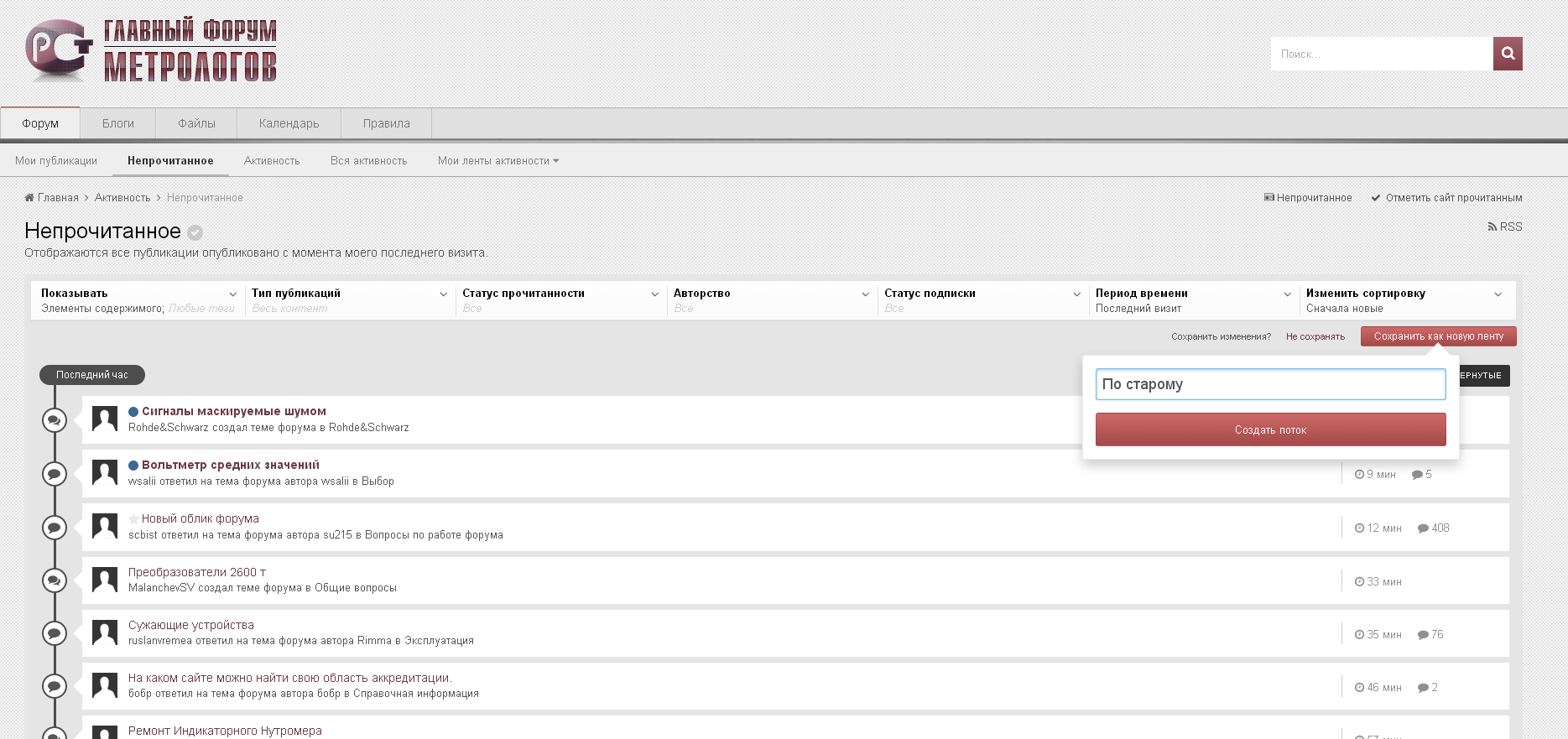The image size is (1568, 739).
Task: Click the star icon beside Новый облик форума
Action: [133, 519]
